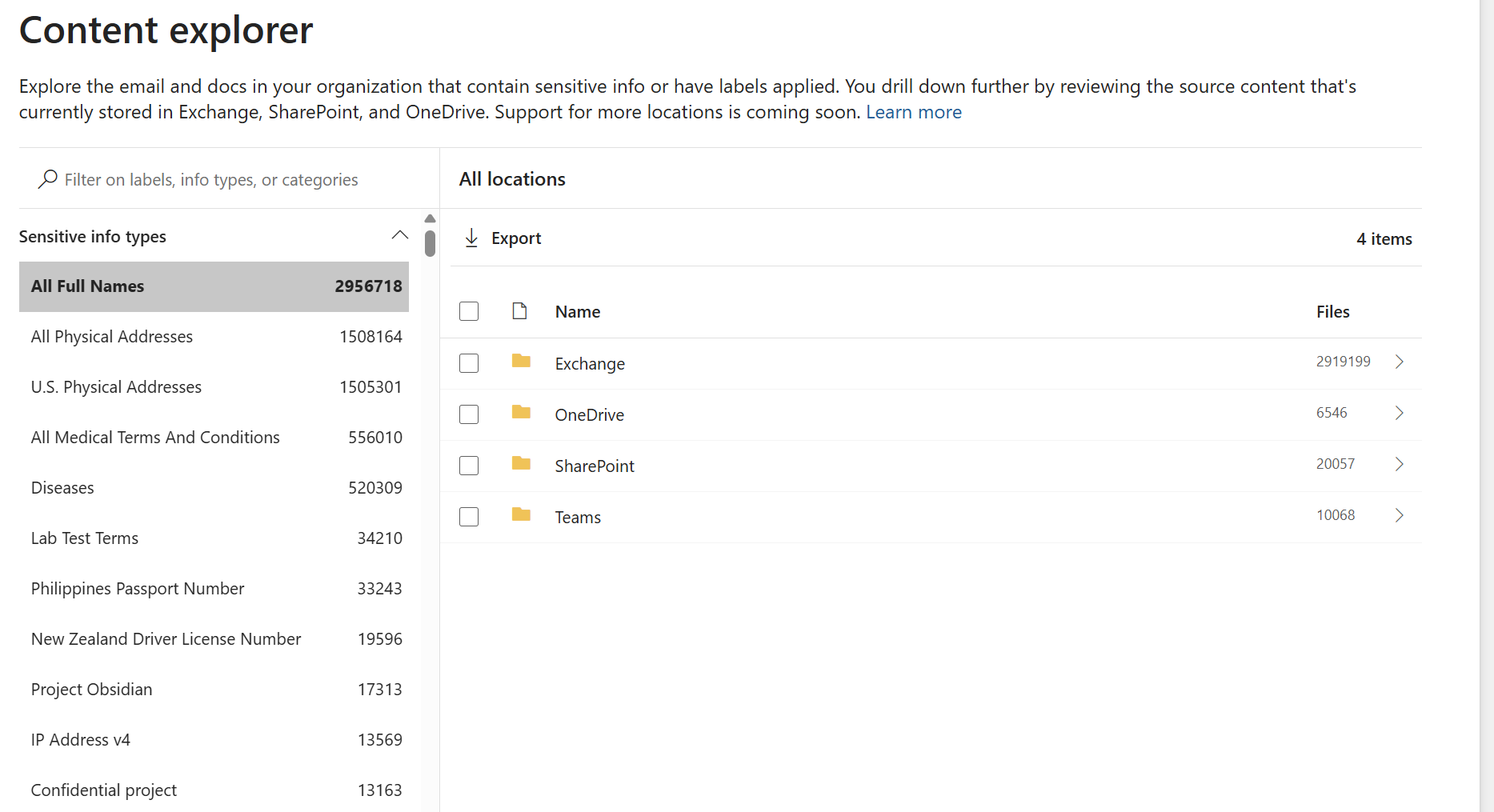The image size is (1494, 812).
Task: Open the OneDrive location row
Action: (931, 414)
